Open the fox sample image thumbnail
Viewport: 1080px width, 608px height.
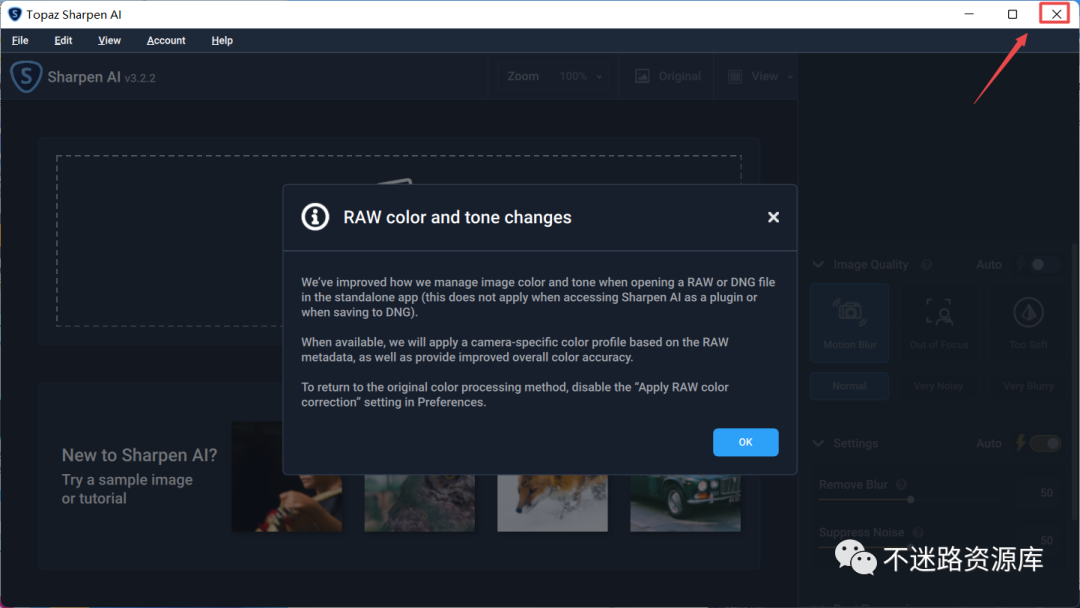tap(552, 503)
